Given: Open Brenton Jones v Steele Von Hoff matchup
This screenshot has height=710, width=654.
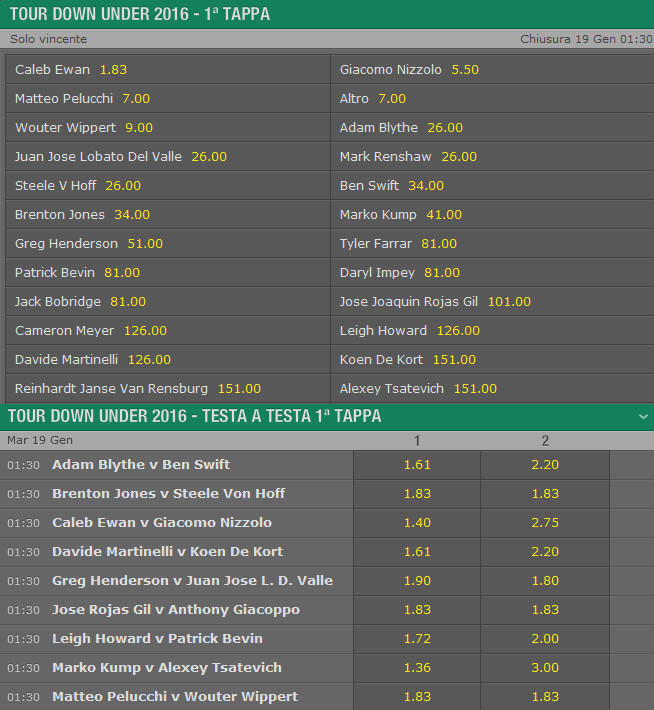Looking at the screenshot, I should pos(168,494).
